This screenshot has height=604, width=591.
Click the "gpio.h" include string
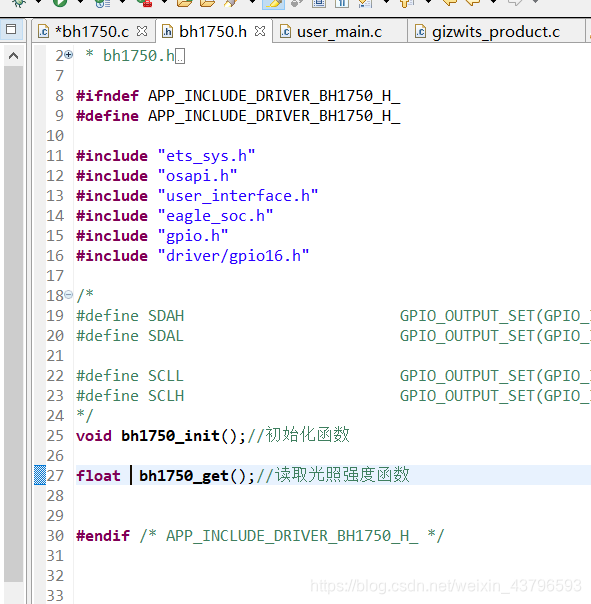pyautogui.click(x=193, y=236)
